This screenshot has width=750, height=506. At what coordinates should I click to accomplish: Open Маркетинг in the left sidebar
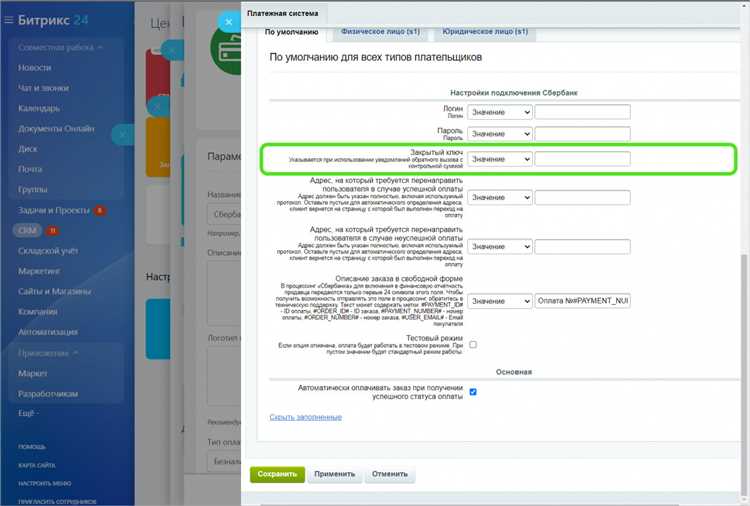tap(39, 271)
